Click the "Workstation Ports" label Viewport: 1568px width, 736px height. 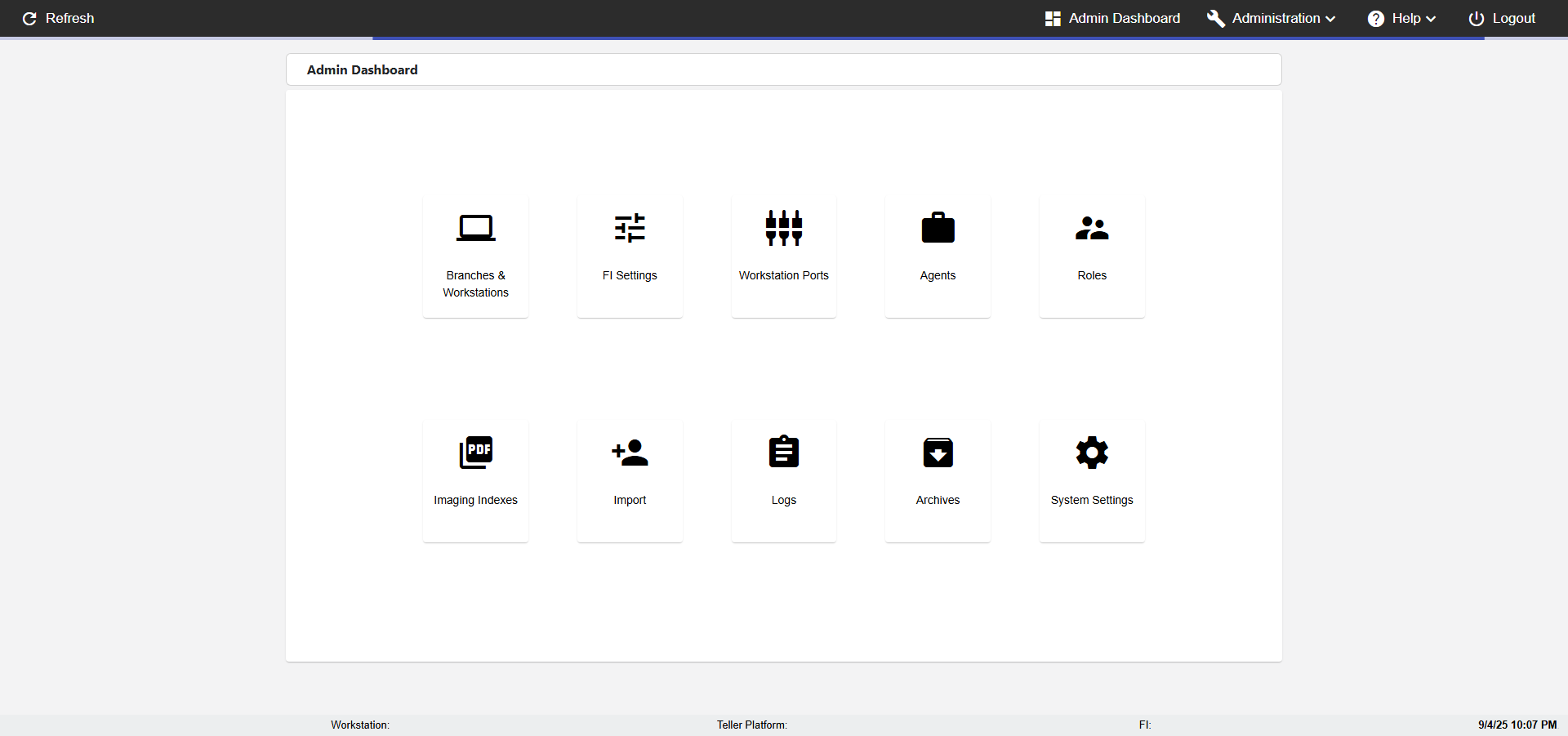(784, 275)
